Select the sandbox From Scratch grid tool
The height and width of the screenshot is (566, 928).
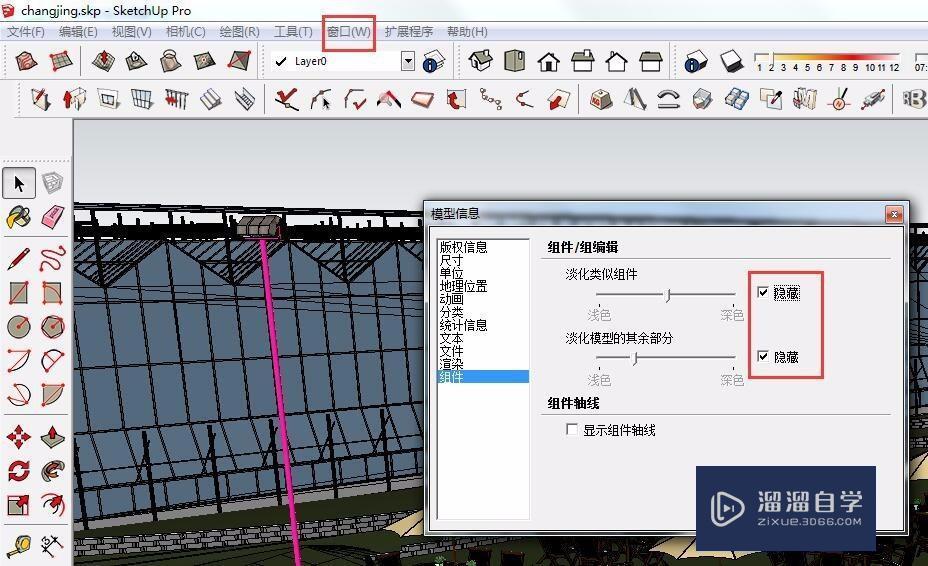click(60, 61)
